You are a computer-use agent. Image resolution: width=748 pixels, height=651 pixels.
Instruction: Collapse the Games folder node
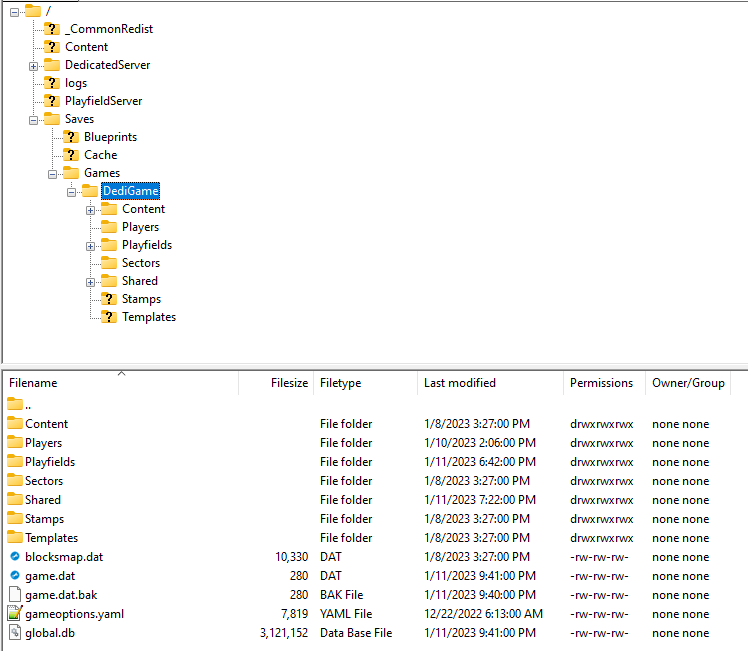(x=52, y=174)
